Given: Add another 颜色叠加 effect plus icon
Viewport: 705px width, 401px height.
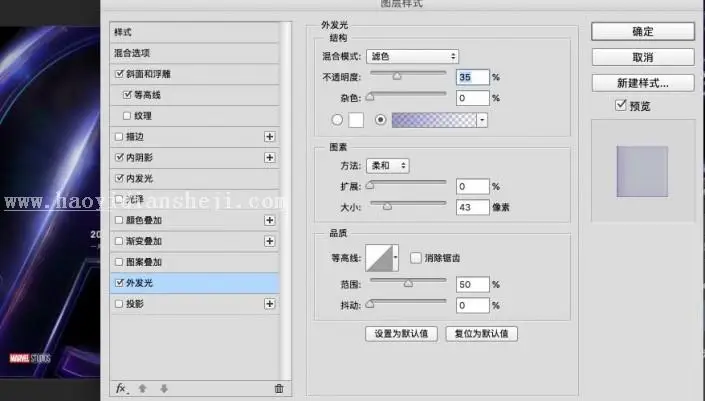Looking at the screenshot, I should [269, 220].
